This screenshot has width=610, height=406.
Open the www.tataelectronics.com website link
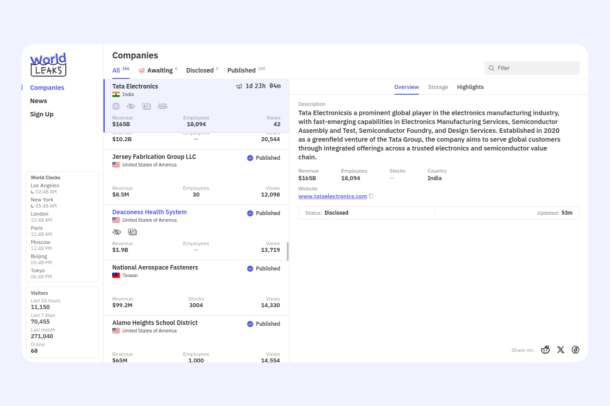coord(333,196)
